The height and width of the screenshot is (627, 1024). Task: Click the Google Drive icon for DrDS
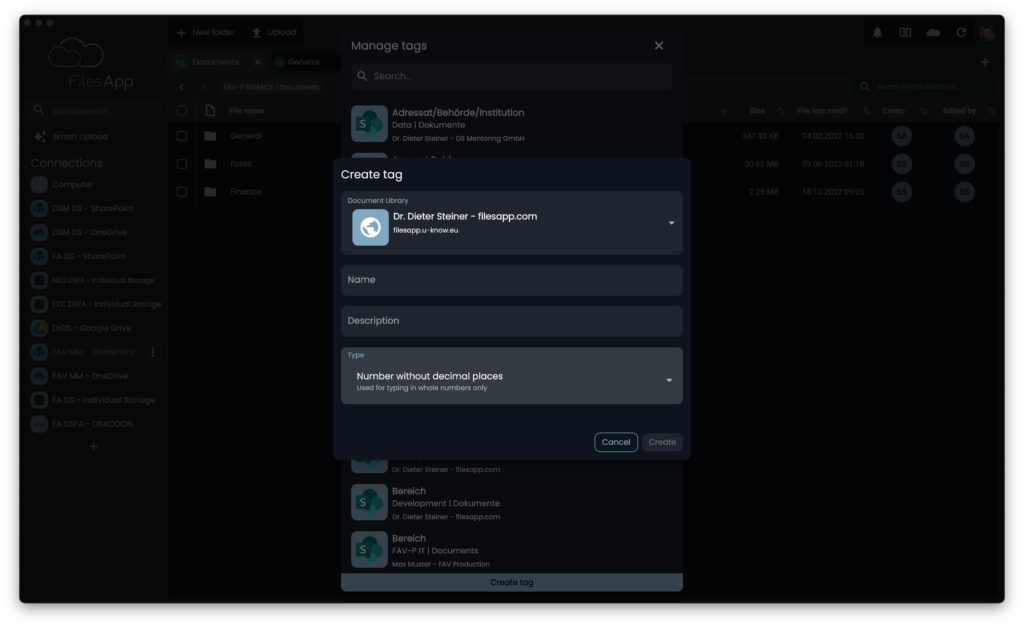(x=39, y=329)
